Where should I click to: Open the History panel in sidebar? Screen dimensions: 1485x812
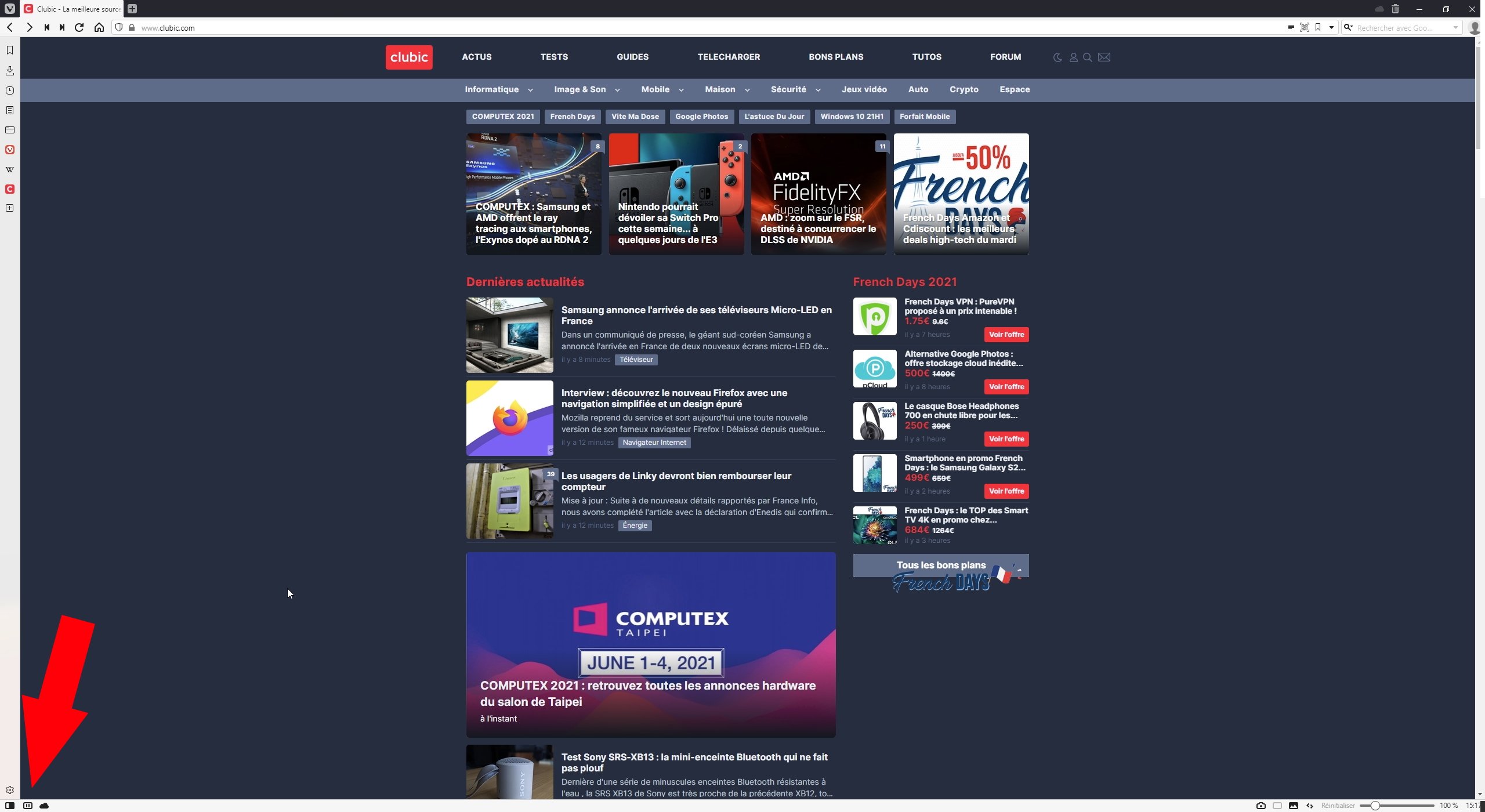pyautogui.click(x=10, y=90)
